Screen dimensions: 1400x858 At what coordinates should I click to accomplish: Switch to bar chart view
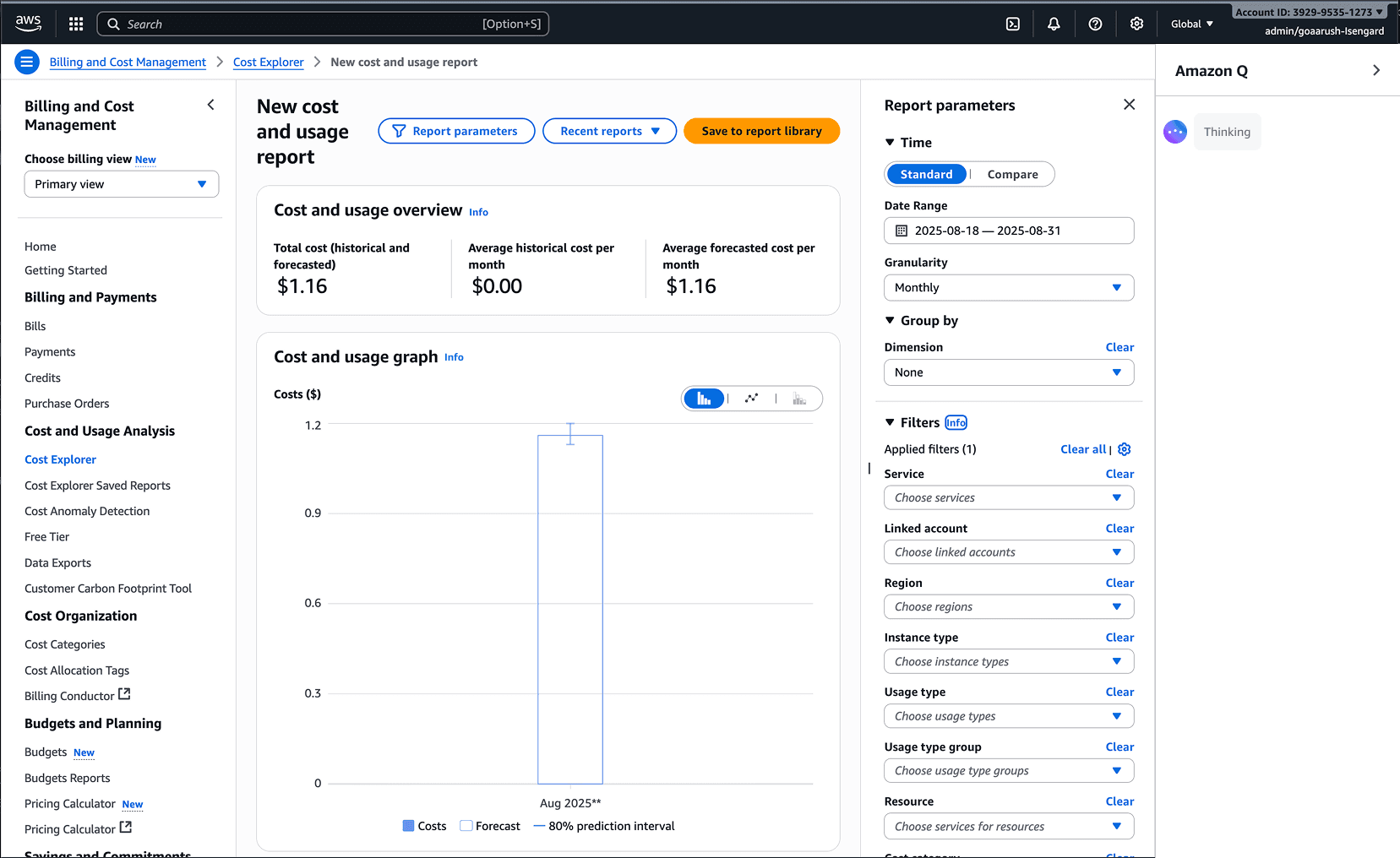click(x=704, y=399)
